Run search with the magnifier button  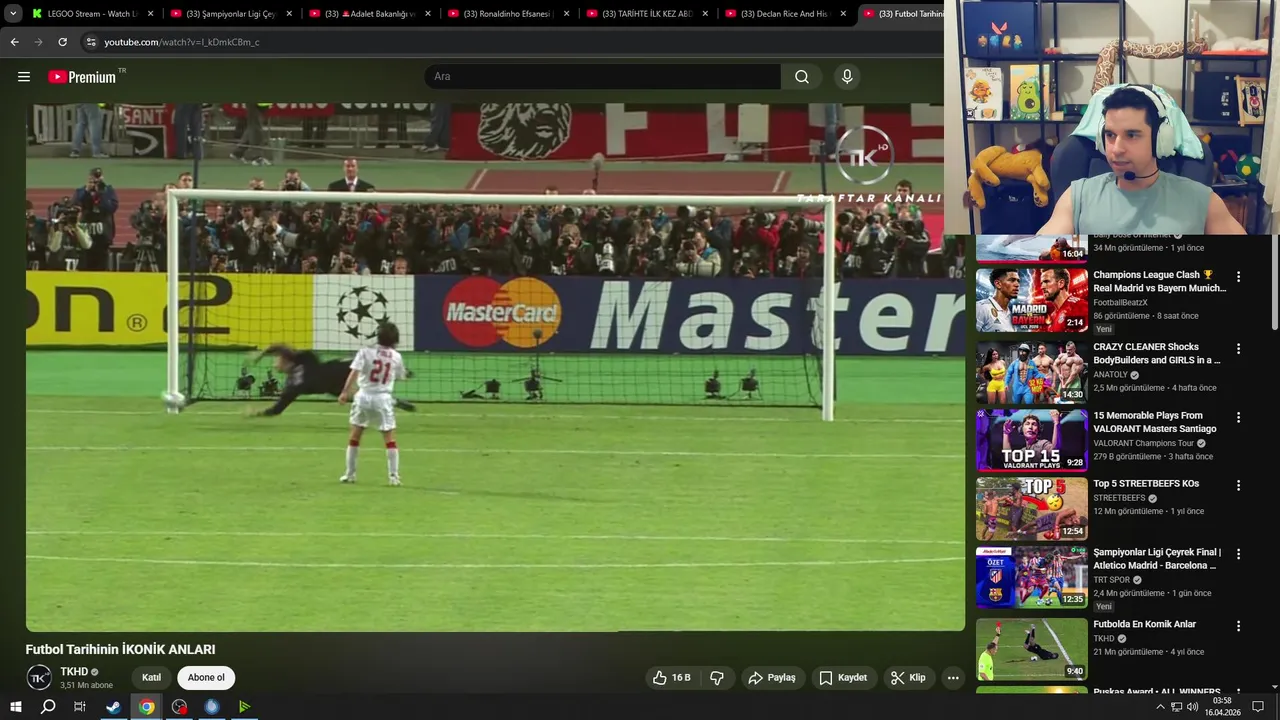[802, 77]
